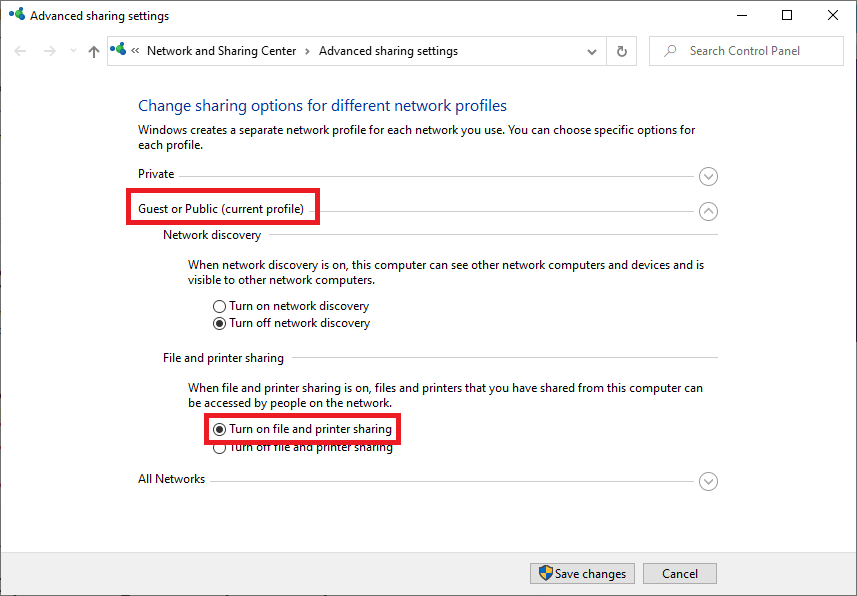Click the Network and Sharing Center breadcrumb
The image size is (857, 596).
click(221, 51)
